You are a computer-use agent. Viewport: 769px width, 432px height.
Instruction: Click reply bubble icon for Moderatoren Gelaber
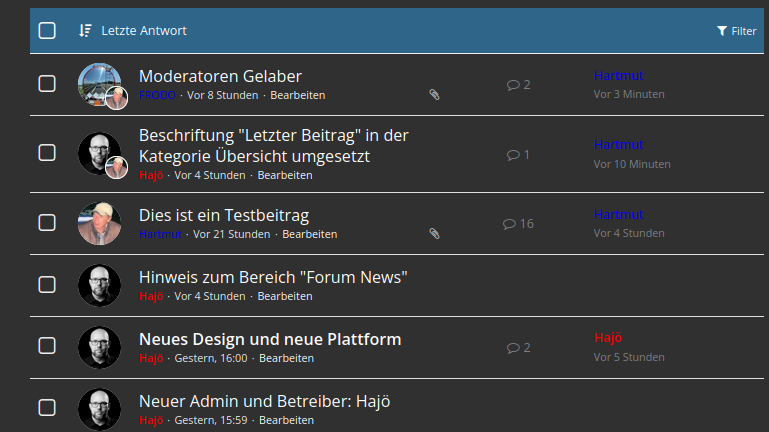[513, 85]
